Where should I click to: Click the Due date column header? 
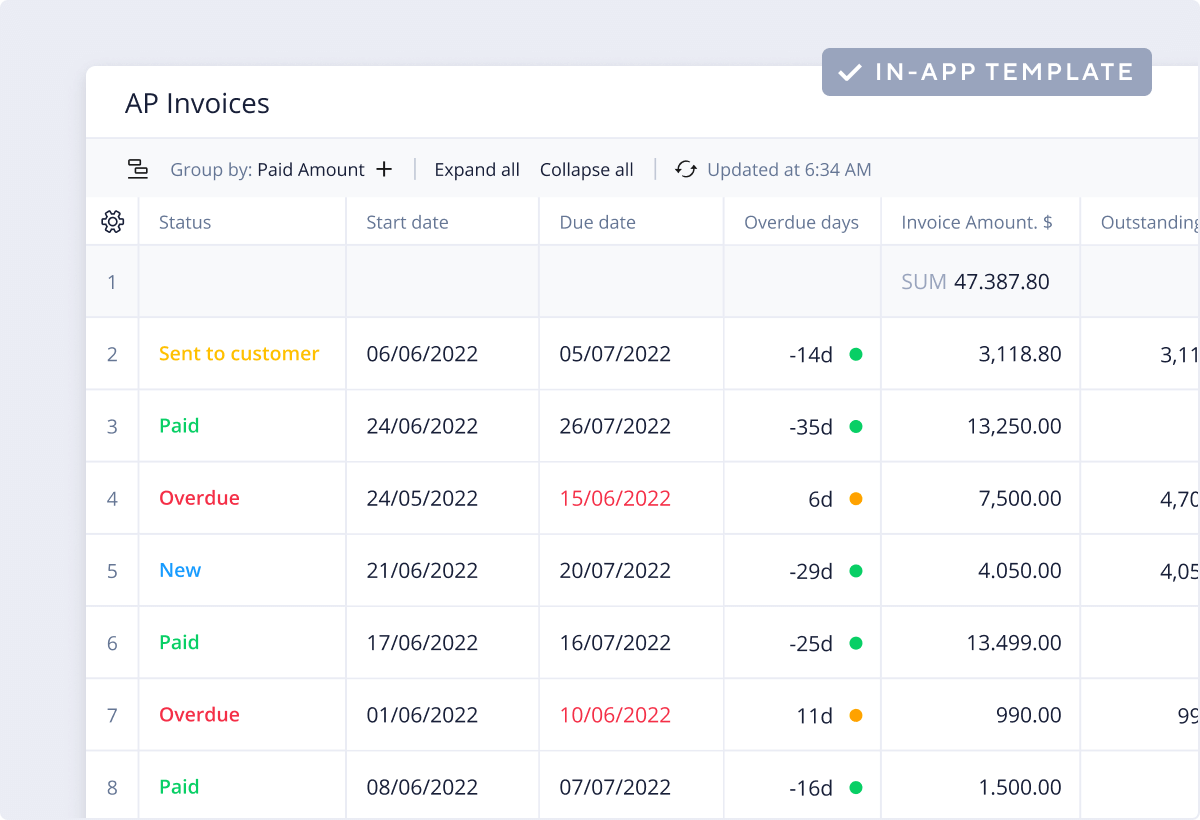coord(597,222)
